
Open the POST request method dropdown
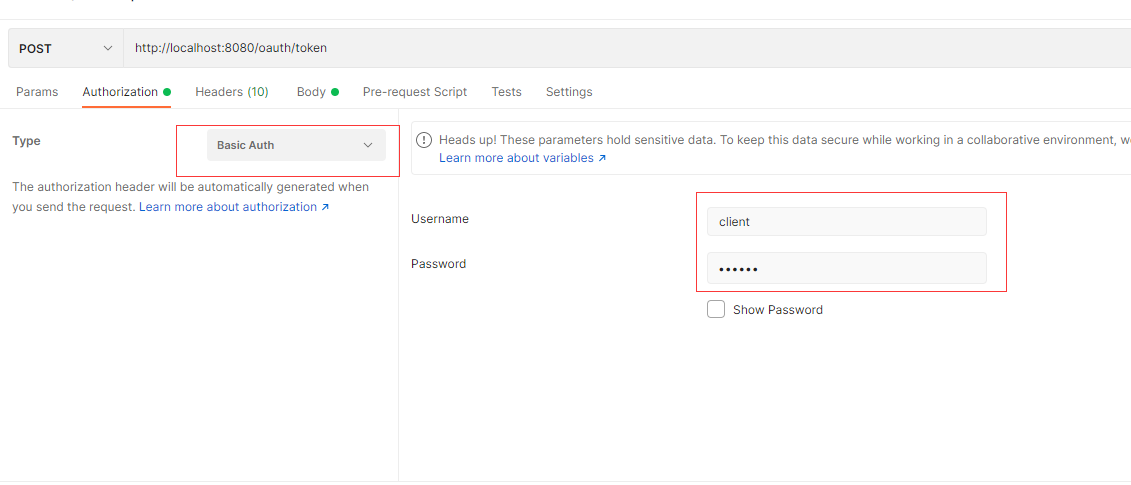[65, 48]
